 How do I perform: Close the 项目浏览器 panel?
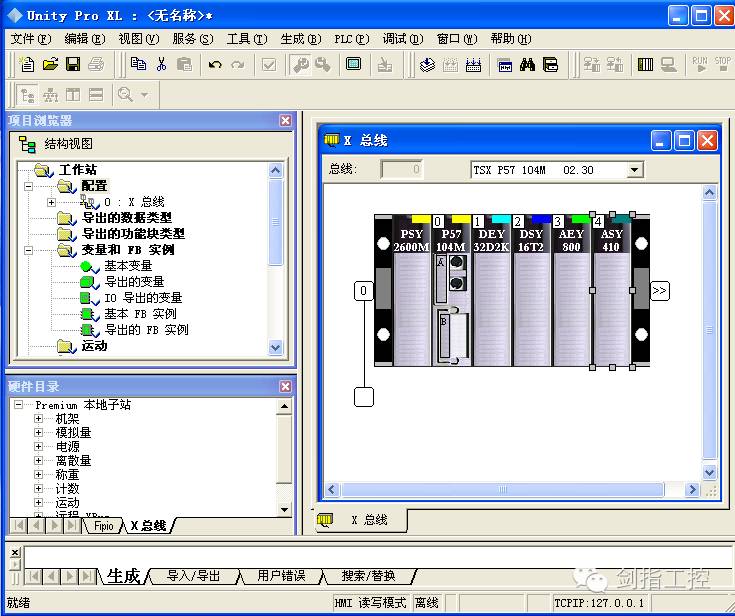285,120
